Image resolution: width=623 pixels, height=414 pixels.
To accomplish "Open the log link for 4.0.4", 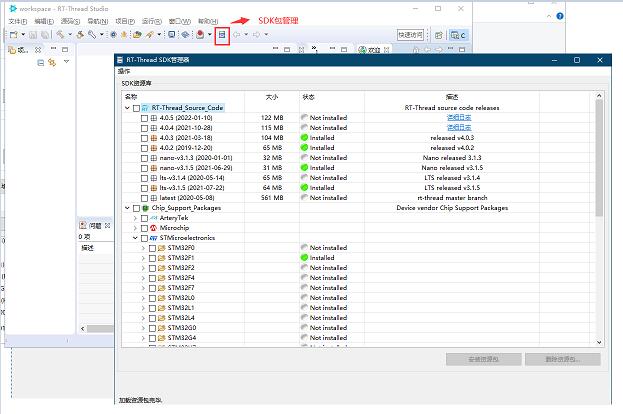I will tap(459, 128).
